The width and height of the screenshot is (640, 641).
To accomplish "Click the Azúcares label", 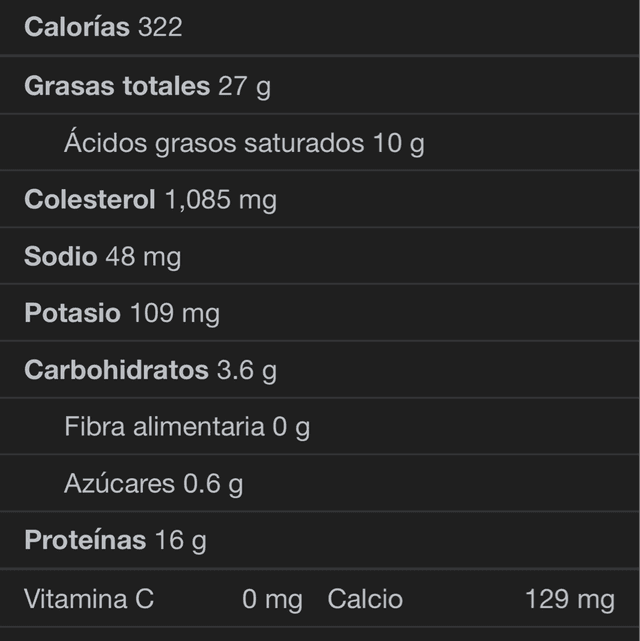I will click(x=119, y=485).
